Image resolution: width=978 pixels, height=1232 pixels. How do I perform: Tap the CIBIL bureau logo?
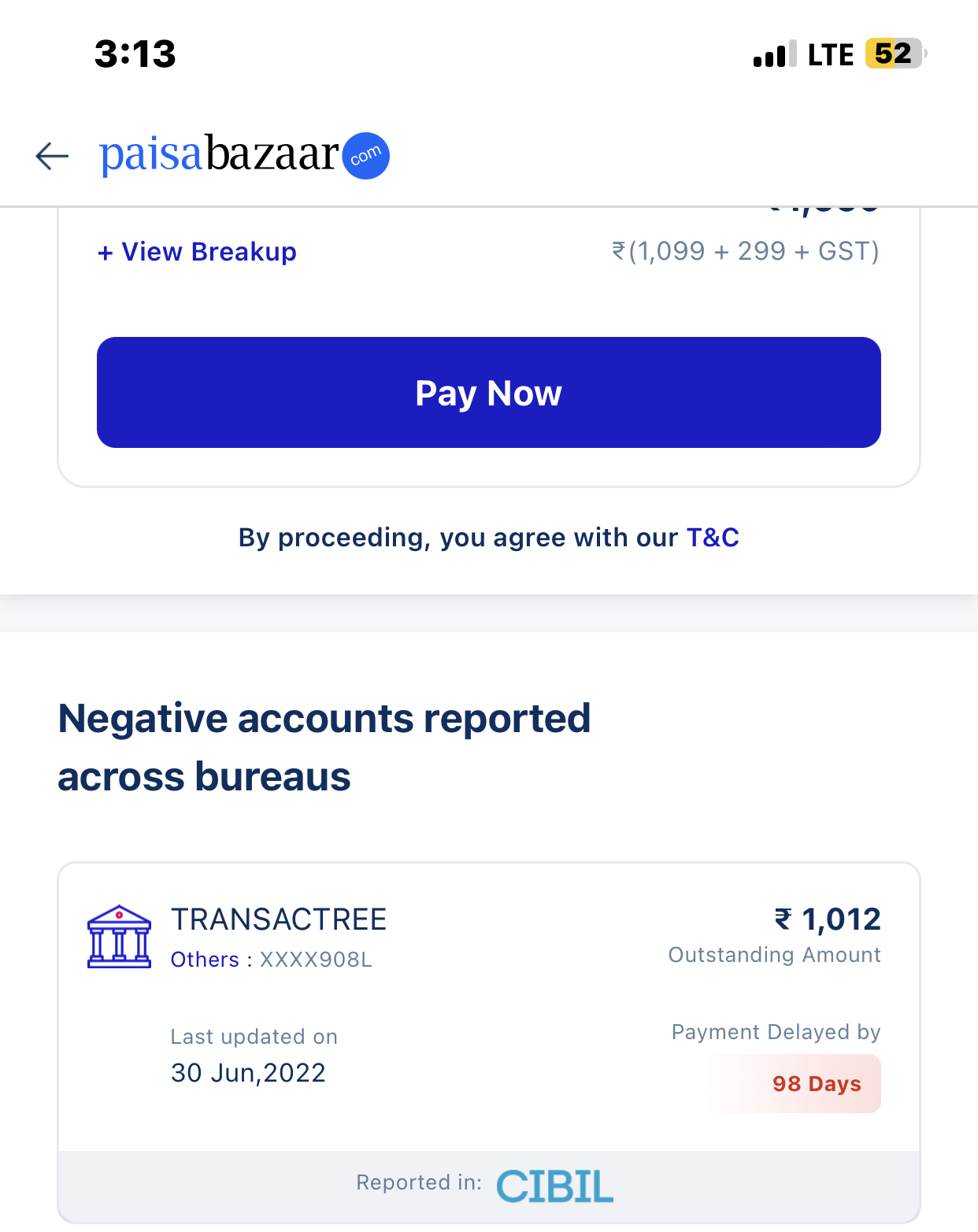tap(554, 1186)
